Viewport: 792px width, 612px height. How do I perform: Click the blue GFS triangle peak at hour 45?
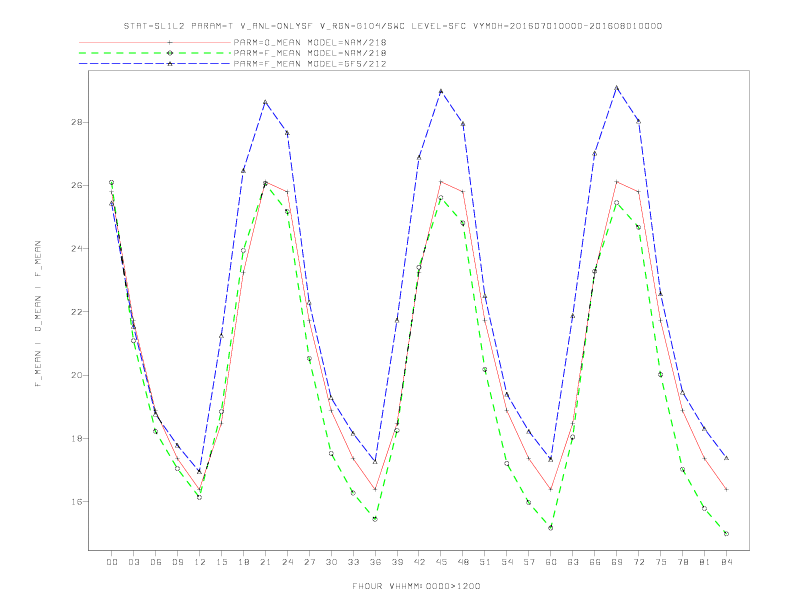[x=441, y=91]
